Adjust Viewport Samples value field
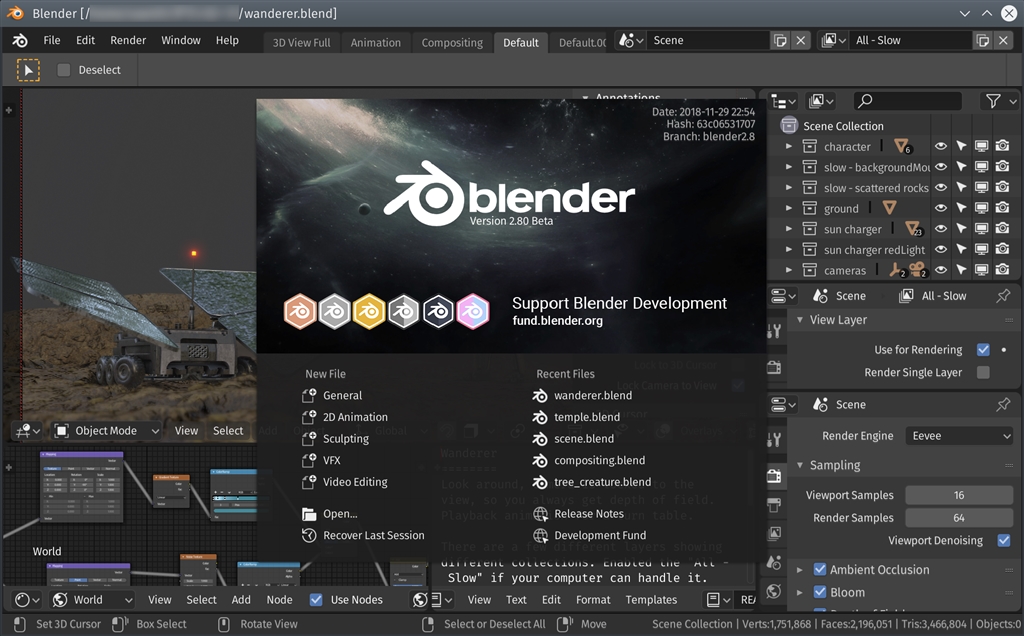Image resolution: width=1024 pixels, height=636 pixels. coord(959,496)
